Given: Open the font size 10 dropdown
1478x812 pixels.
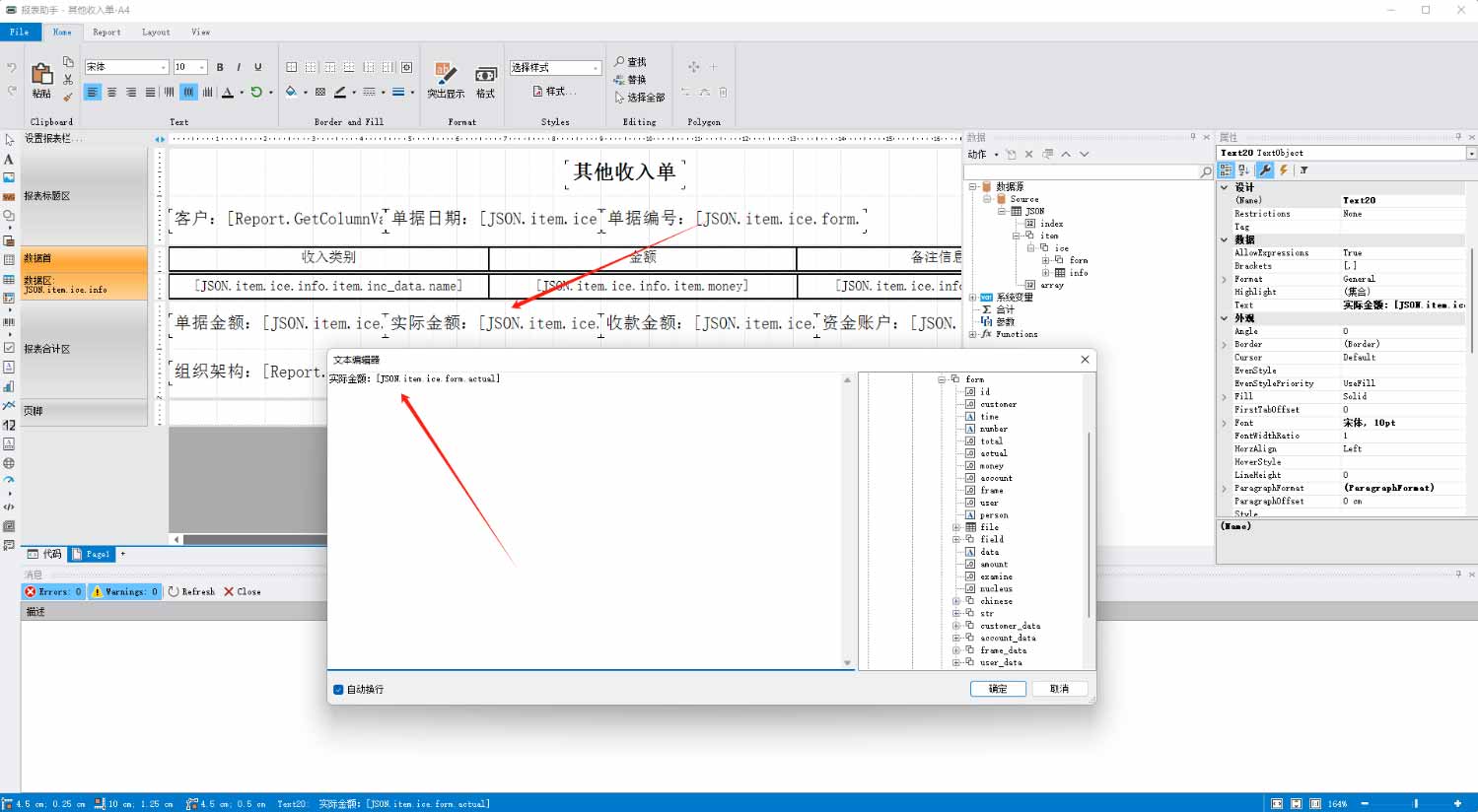Looking at the screenshot, I should click(202, 67).
